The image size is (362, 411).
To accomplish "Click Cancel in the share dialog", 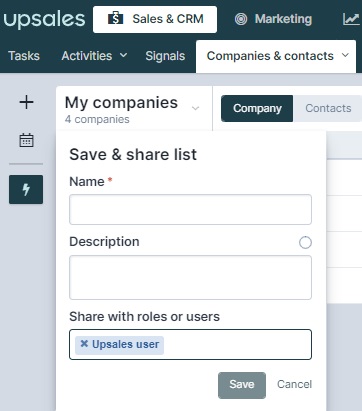I will tap(294, 384).
